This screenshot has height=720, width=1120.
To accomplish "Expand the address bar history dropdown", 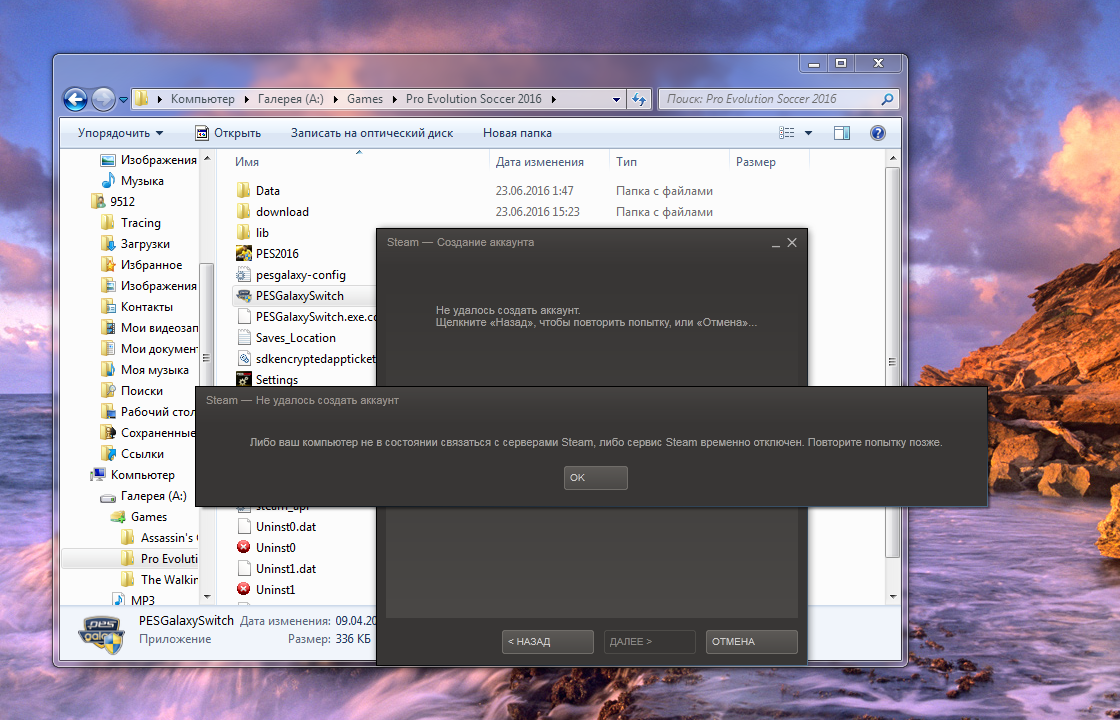I will pos(616,99).
